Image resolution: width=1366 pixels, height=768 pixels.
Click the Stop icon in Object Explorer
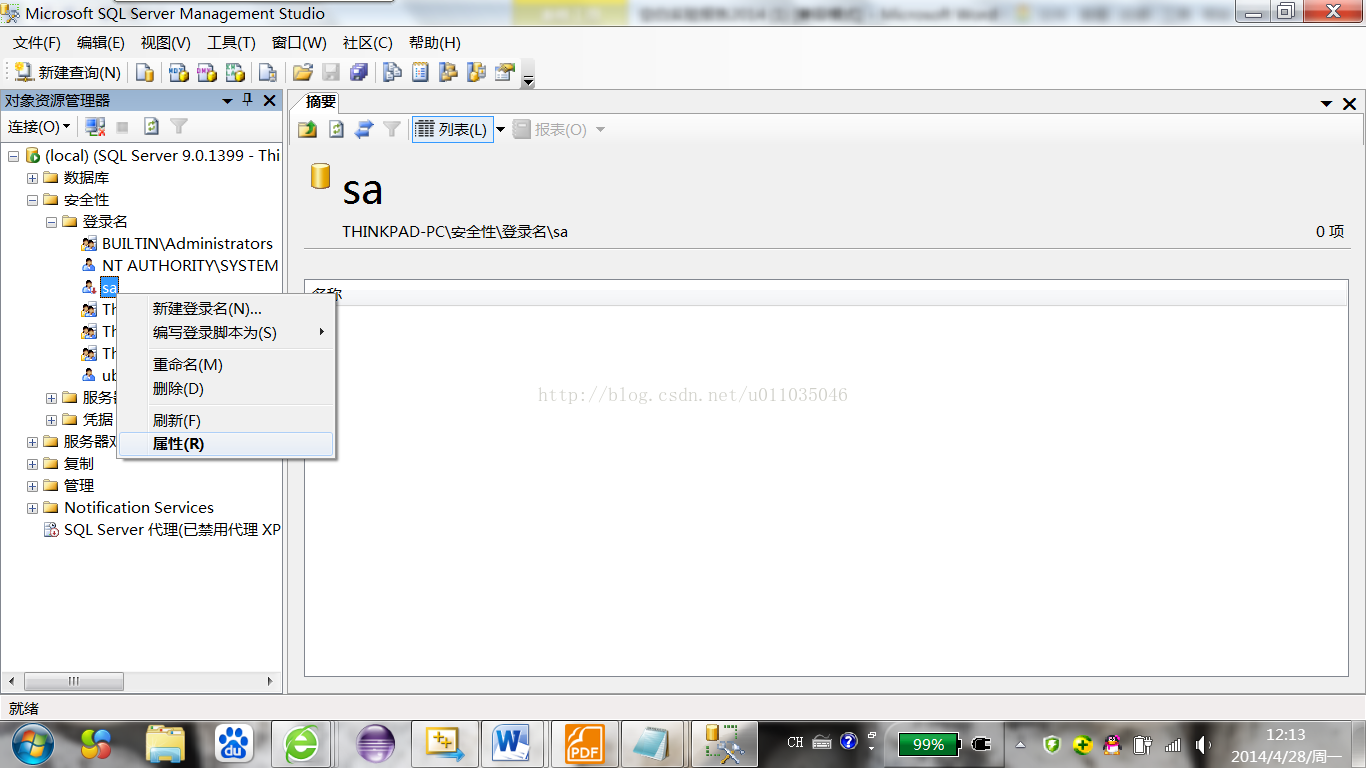point(122,127)
